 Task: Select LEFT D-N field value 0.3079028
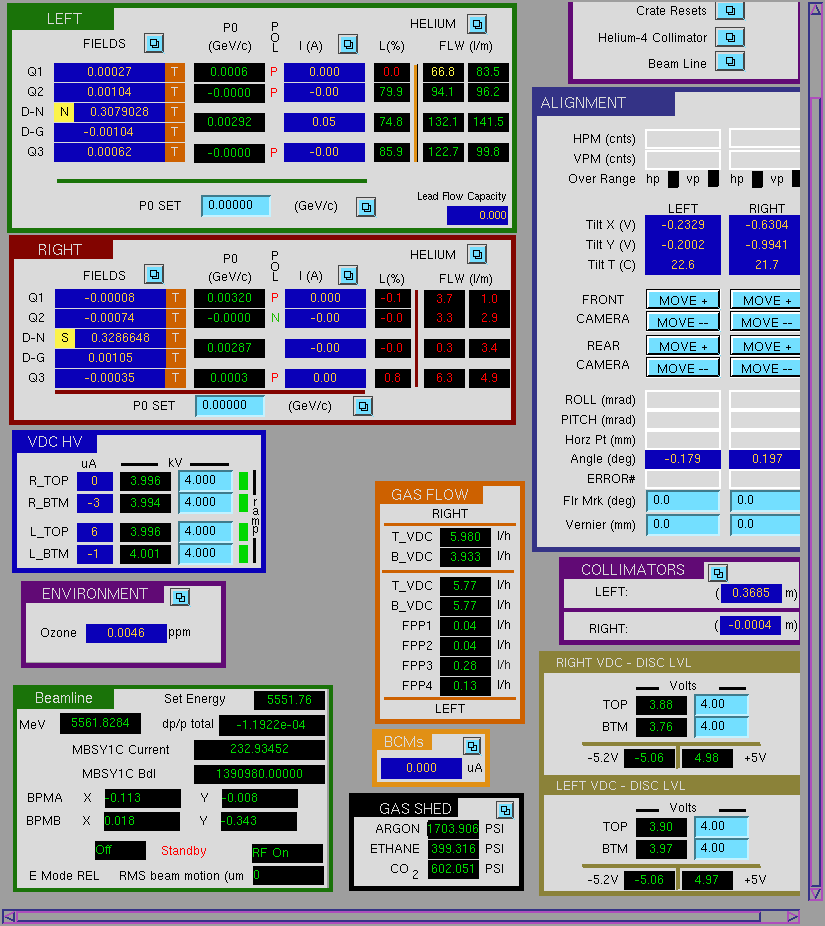[119, 112]
